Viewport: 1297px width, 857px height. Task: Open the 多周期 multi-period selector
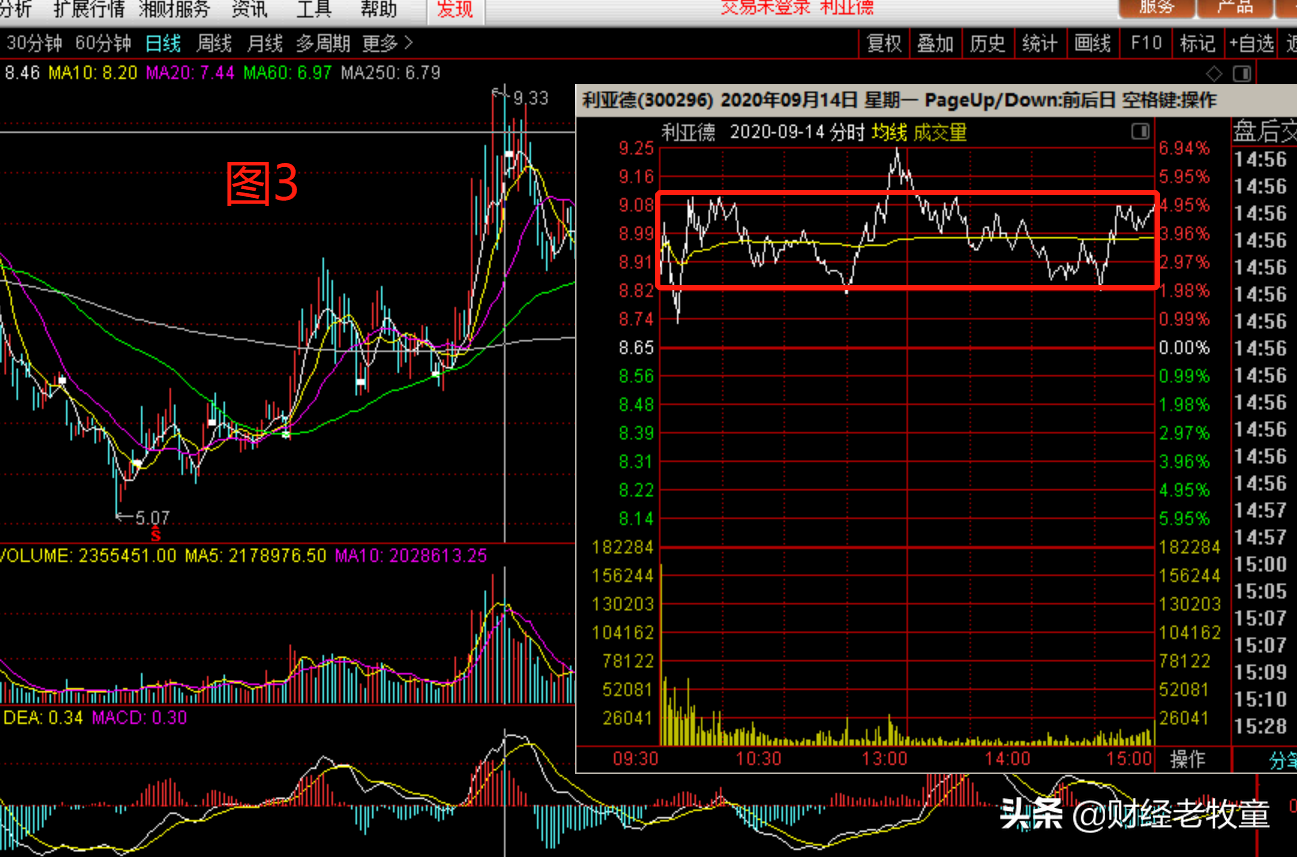tap(323, 43)
